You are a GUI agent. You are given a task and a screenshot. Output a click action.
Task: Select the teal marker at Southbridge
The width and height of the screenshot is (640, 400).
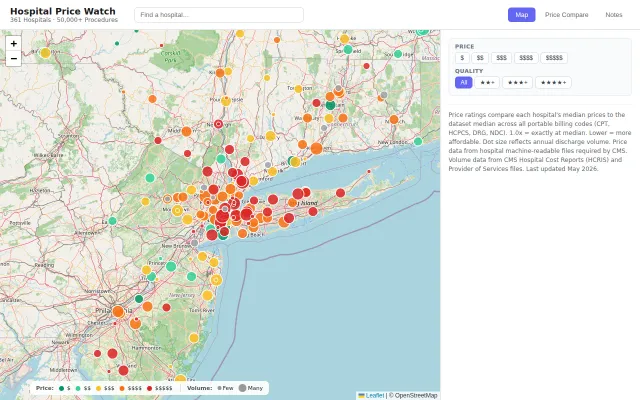tap(398, 54)
